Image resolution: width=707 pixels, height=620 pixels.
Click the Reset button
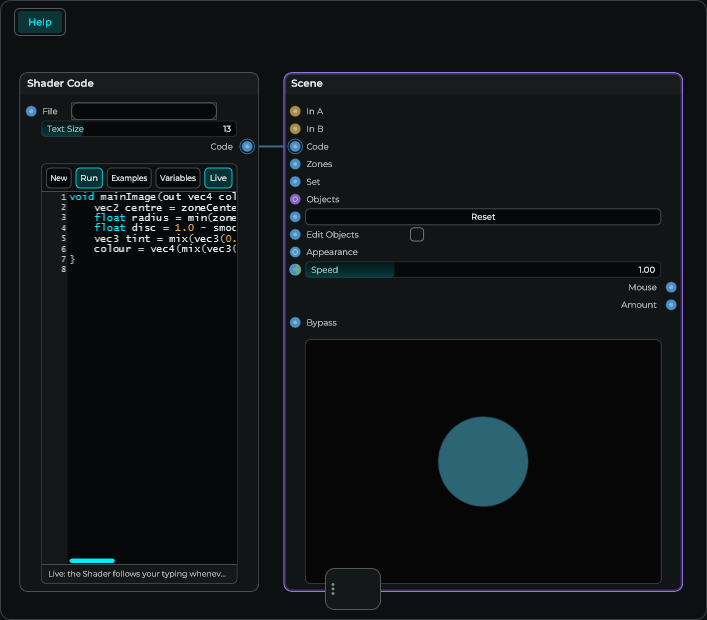click(x=483, y=217)
